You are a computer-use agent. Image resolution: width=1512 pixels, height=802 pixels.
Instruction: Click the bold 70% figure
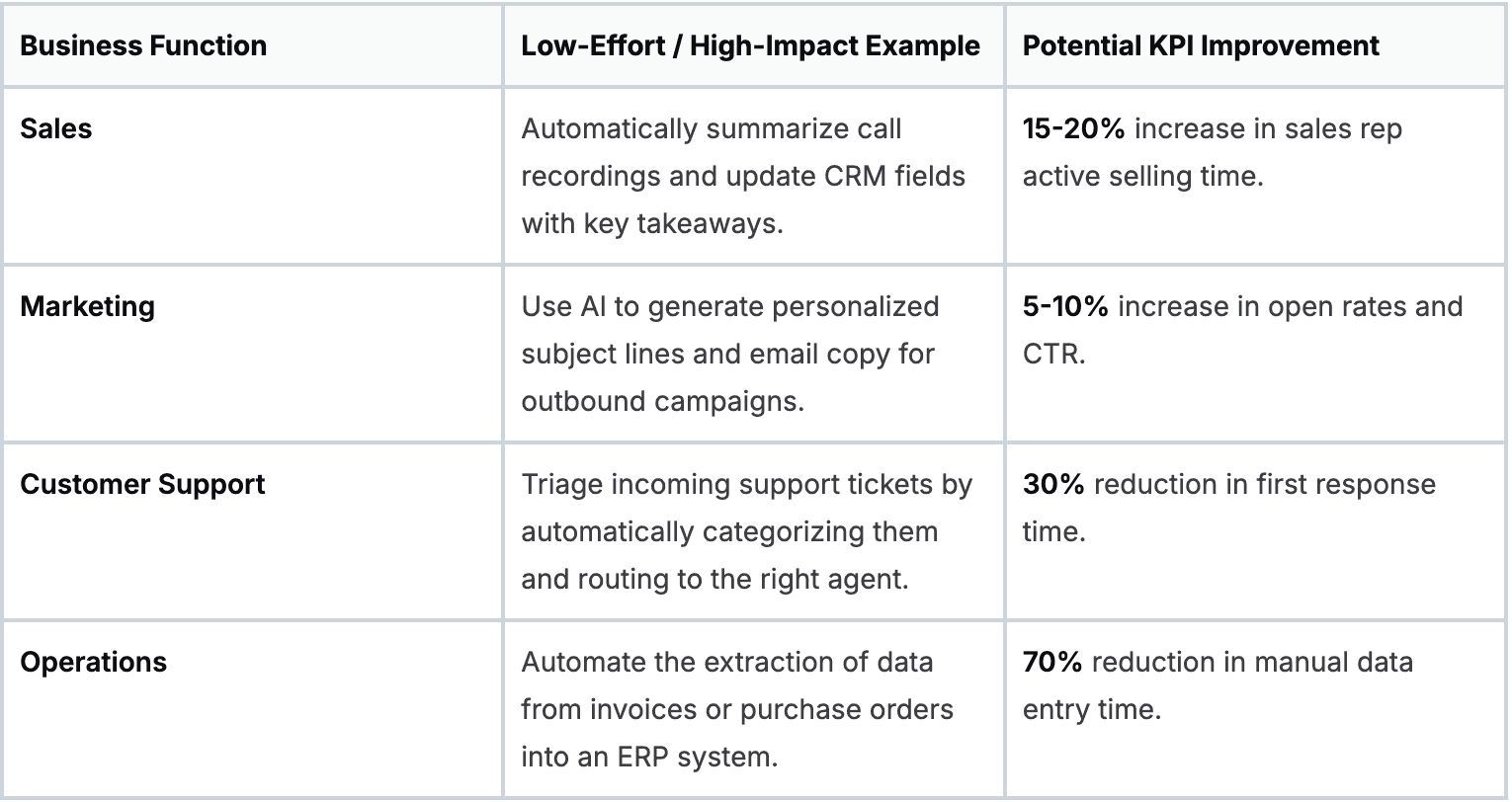(1052, 662)
